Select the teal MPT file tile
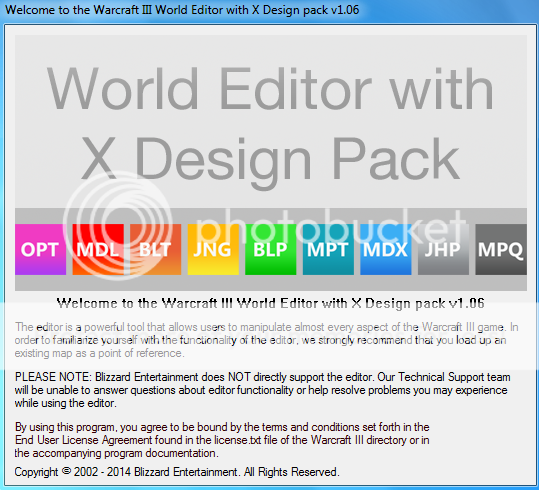This screenshot has height=490, width=539. tap(328, 249)
